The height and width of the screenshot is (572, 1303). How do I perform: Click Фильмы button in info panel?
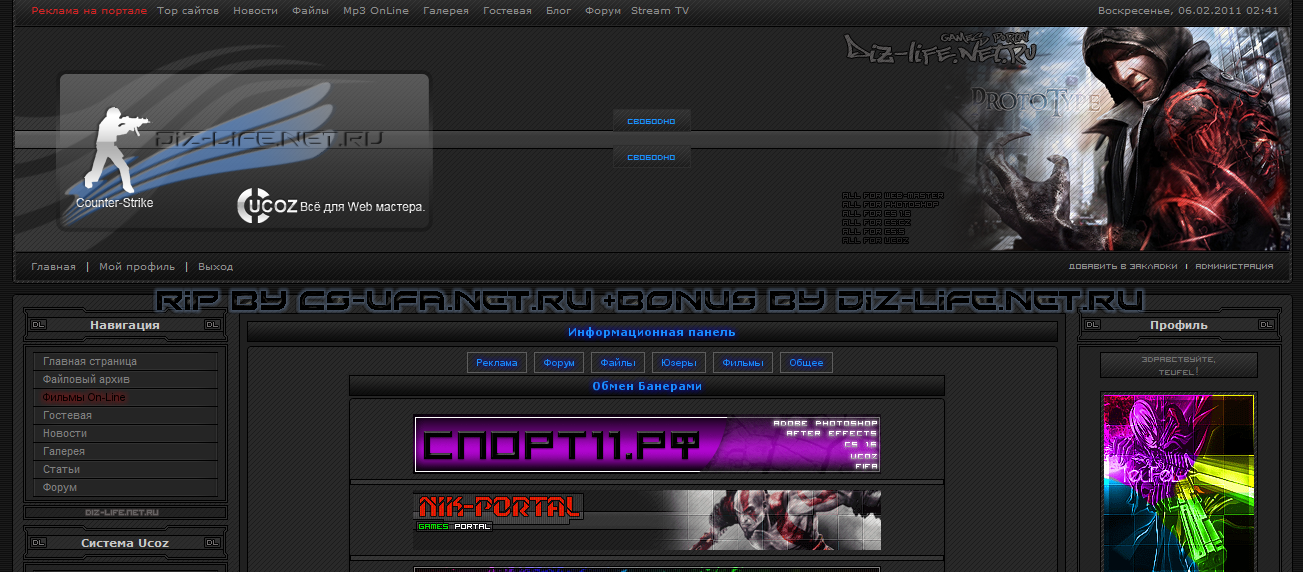coord(743,363)
